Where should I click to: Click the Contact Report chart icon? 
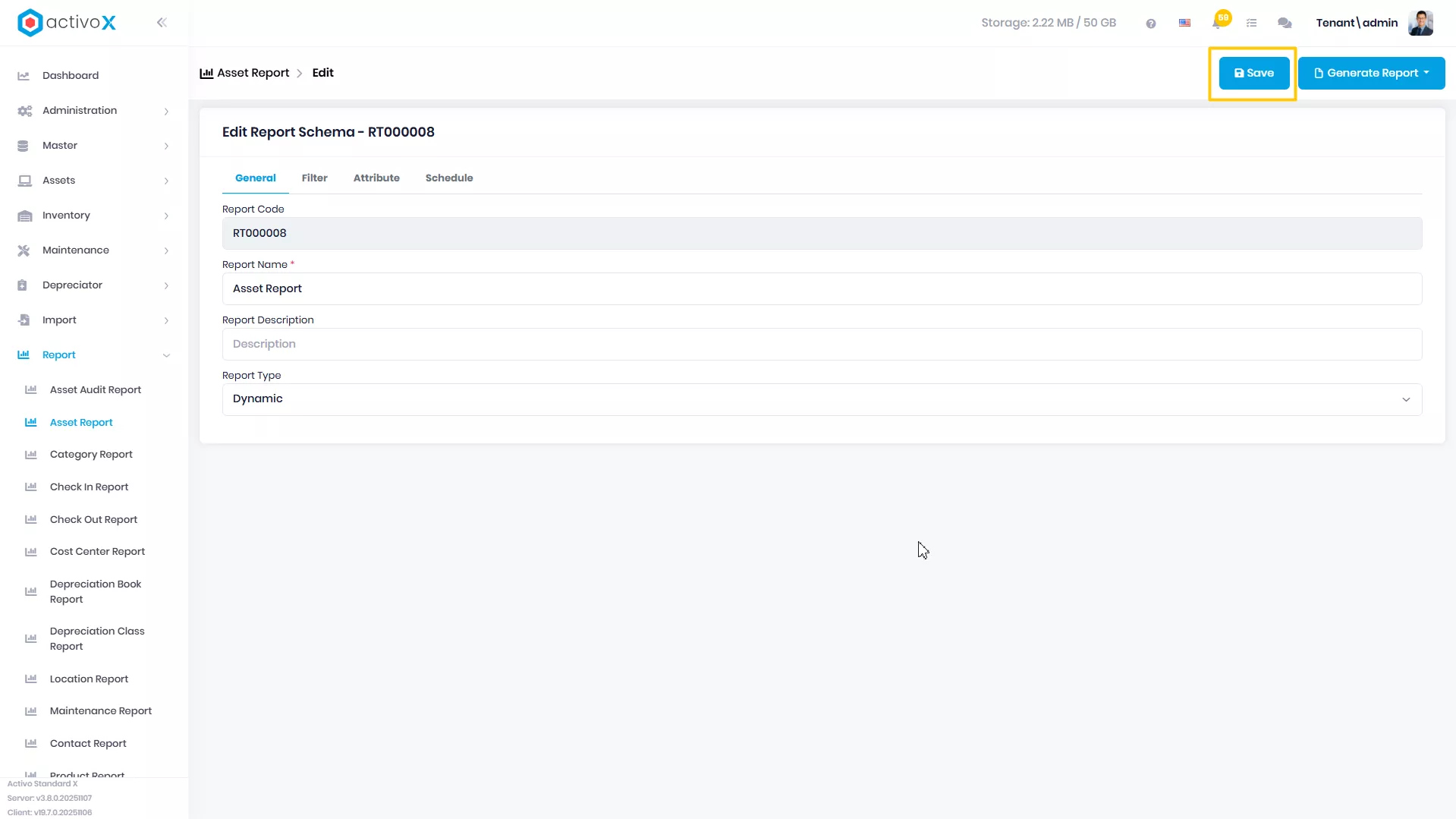31,744
